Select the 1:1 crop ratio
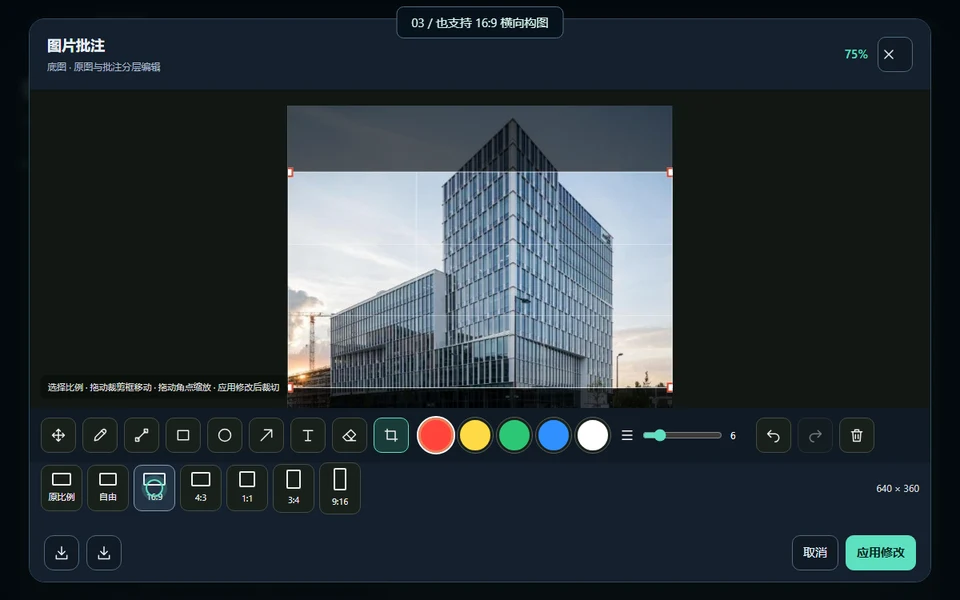960x600 pixels. 247,488
